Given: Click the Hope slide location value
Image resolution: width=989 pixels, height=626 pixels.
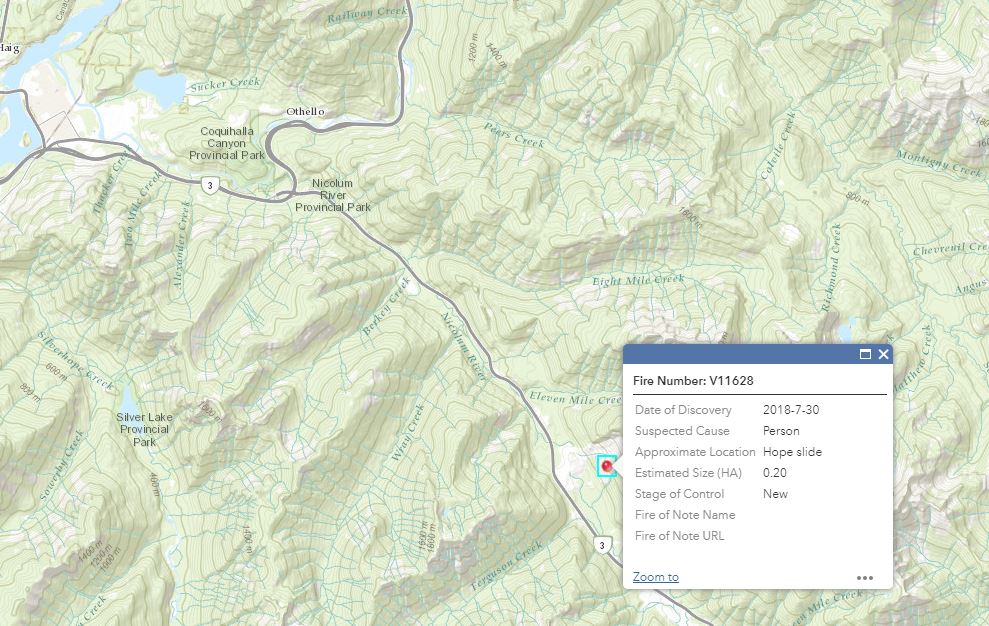Looking at the screenshot, I should click(x=792, y=452).
